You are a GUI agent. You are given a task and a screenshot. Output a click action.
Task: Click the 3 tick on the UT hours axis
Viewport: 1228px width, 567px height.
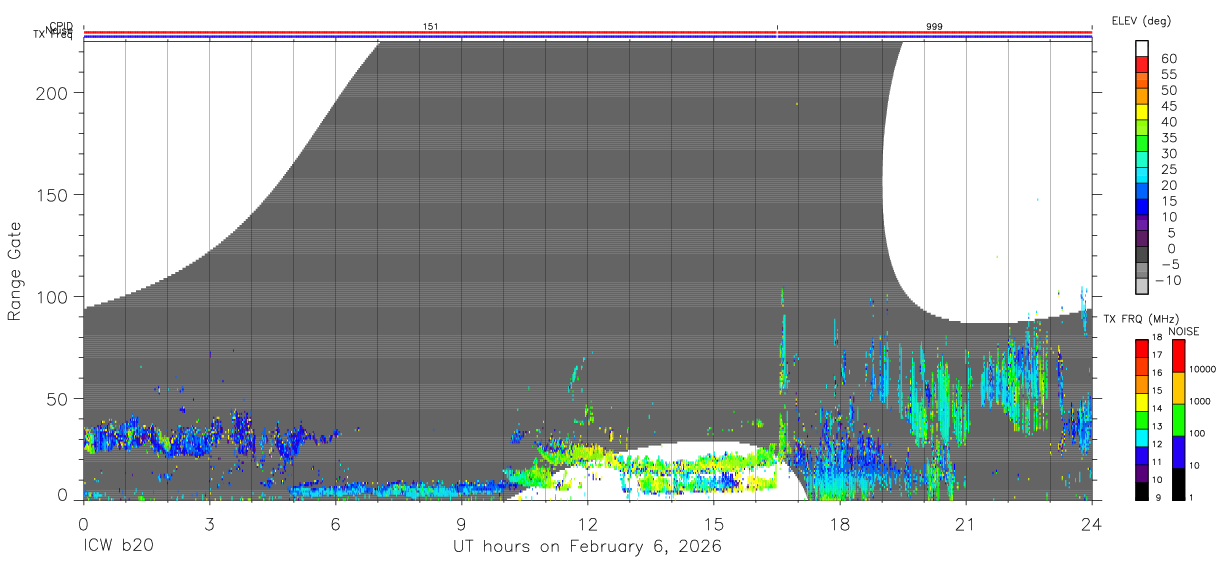(x=209, y=524)
